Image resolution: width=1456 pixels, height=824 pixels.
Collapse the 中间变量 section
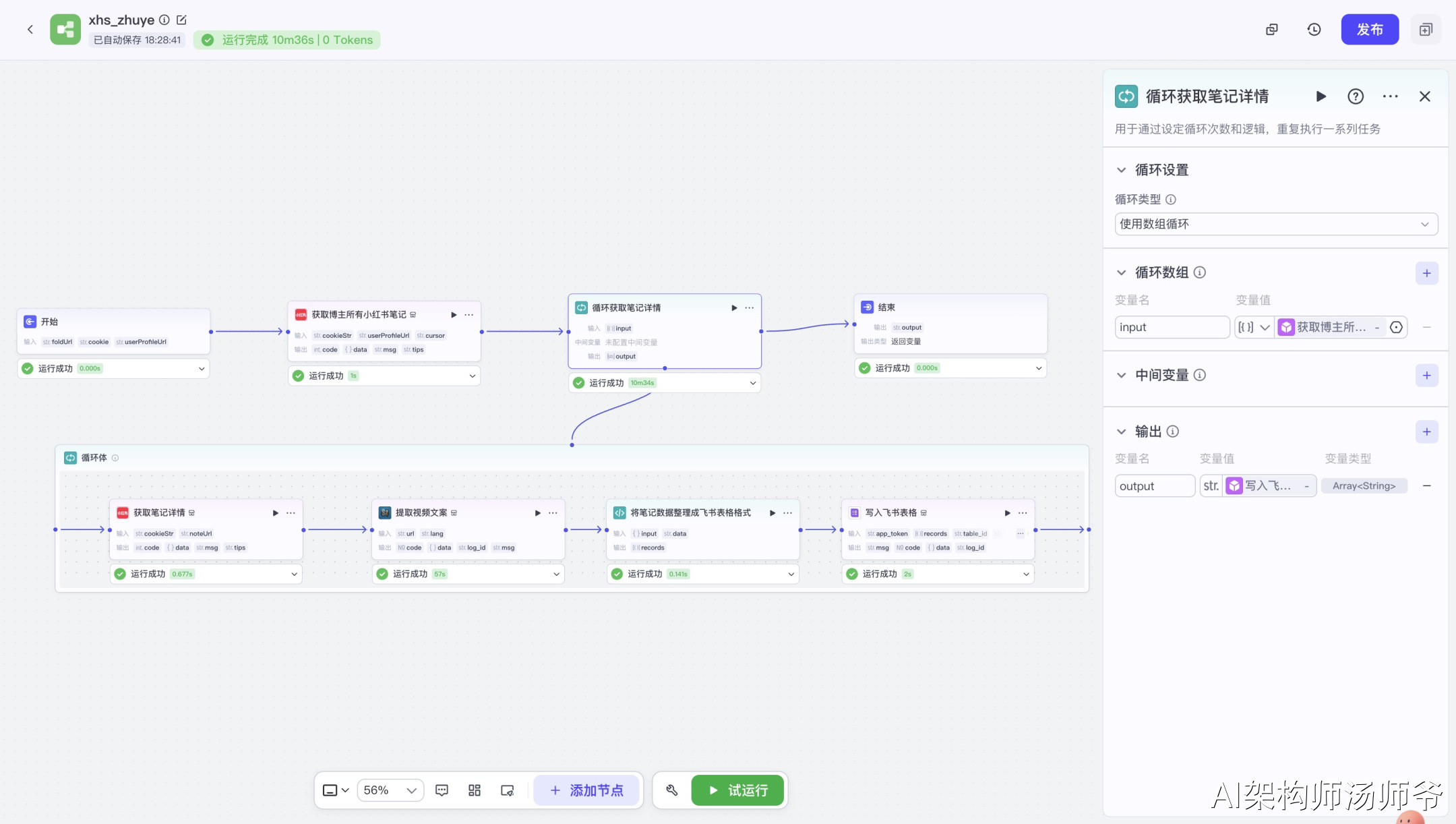click(x=1122, y=375)
